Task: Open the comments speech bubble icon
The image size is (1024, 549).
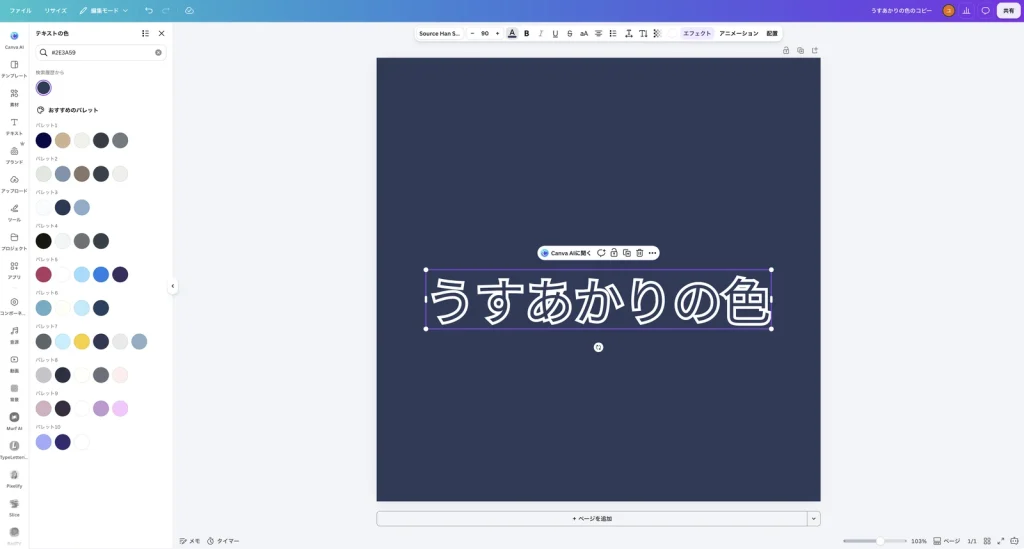Action: point(985,10)
